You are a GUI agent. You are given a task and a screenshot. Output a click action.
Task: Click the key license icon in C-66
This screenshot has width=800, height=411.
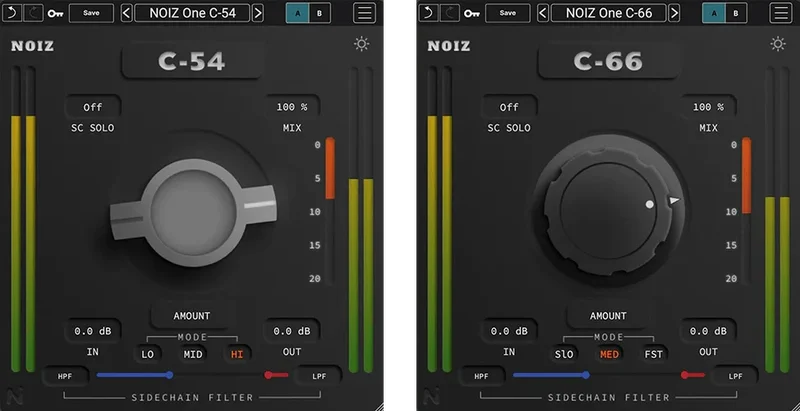pyautogui.click(x=471, y=14)
